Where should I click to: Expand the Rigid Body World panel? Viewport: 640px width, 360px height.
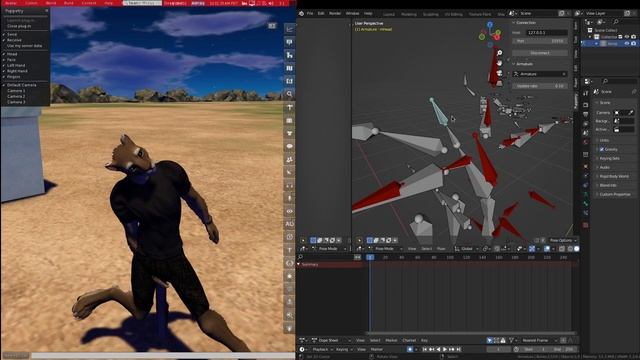click(614, 176)
